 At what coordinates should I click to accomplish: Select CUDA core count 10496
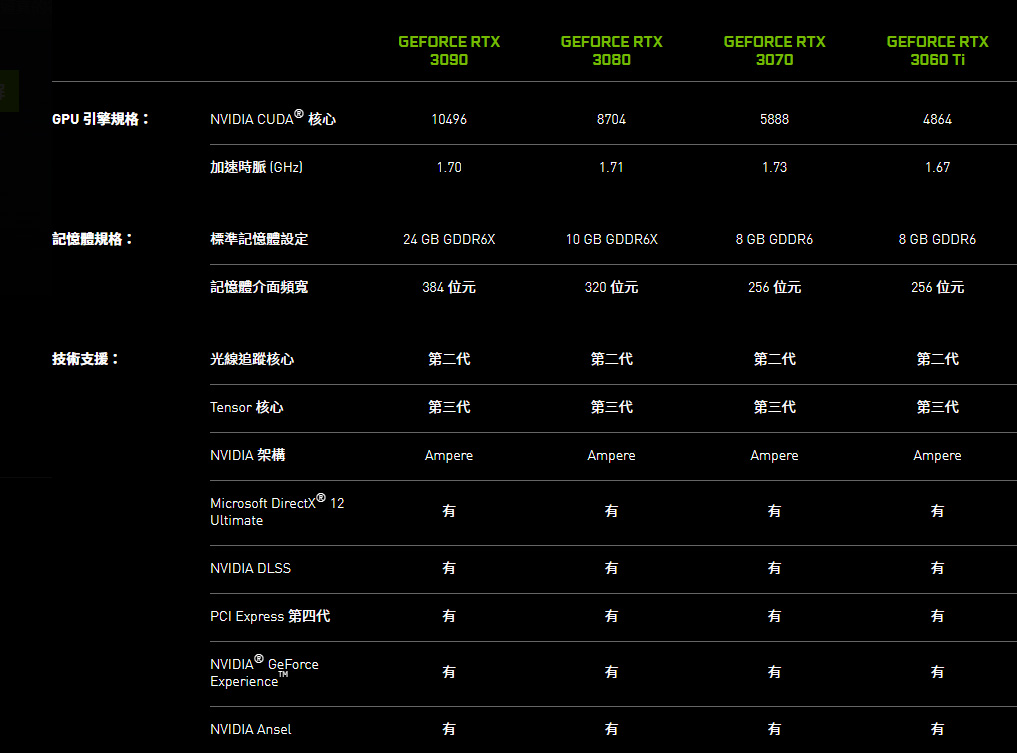(x=449, y=119)
